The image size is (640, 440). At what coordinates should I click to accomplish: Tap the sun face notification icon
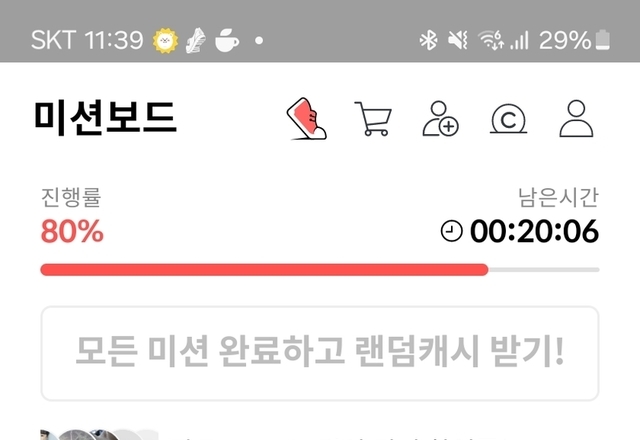[165, 40]
